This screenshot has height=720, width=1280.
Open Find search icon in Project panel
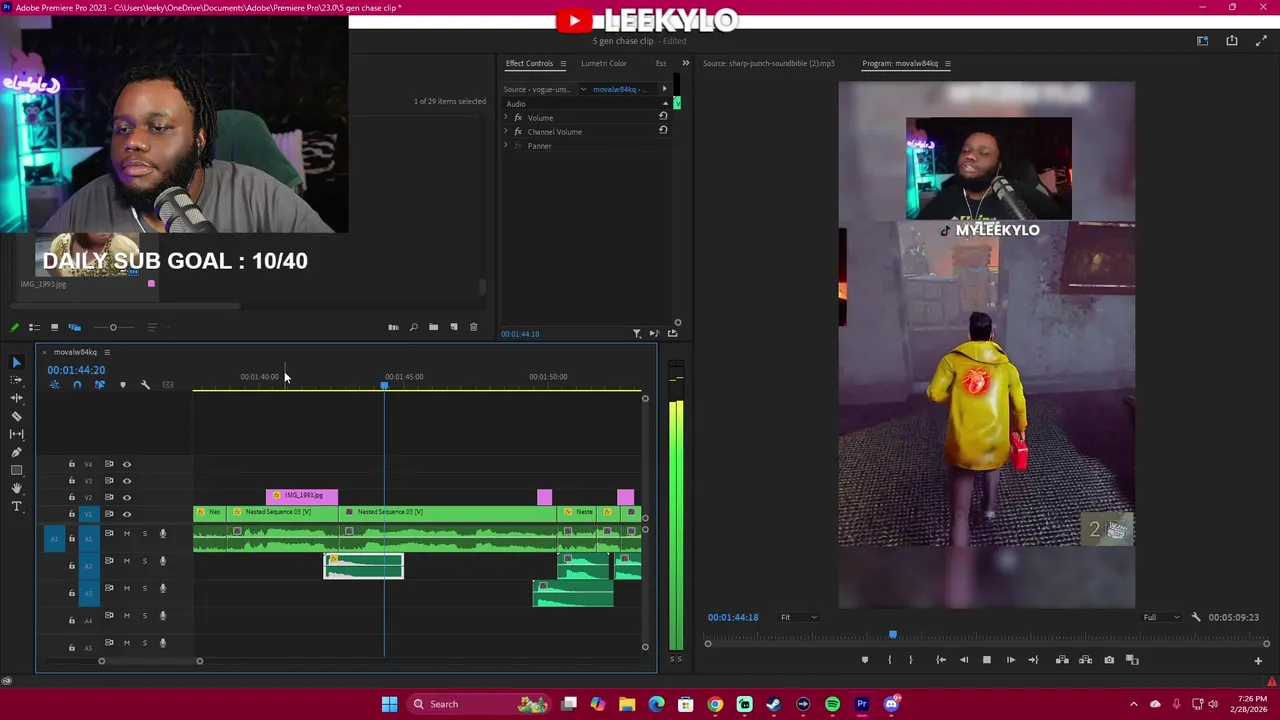413,327
